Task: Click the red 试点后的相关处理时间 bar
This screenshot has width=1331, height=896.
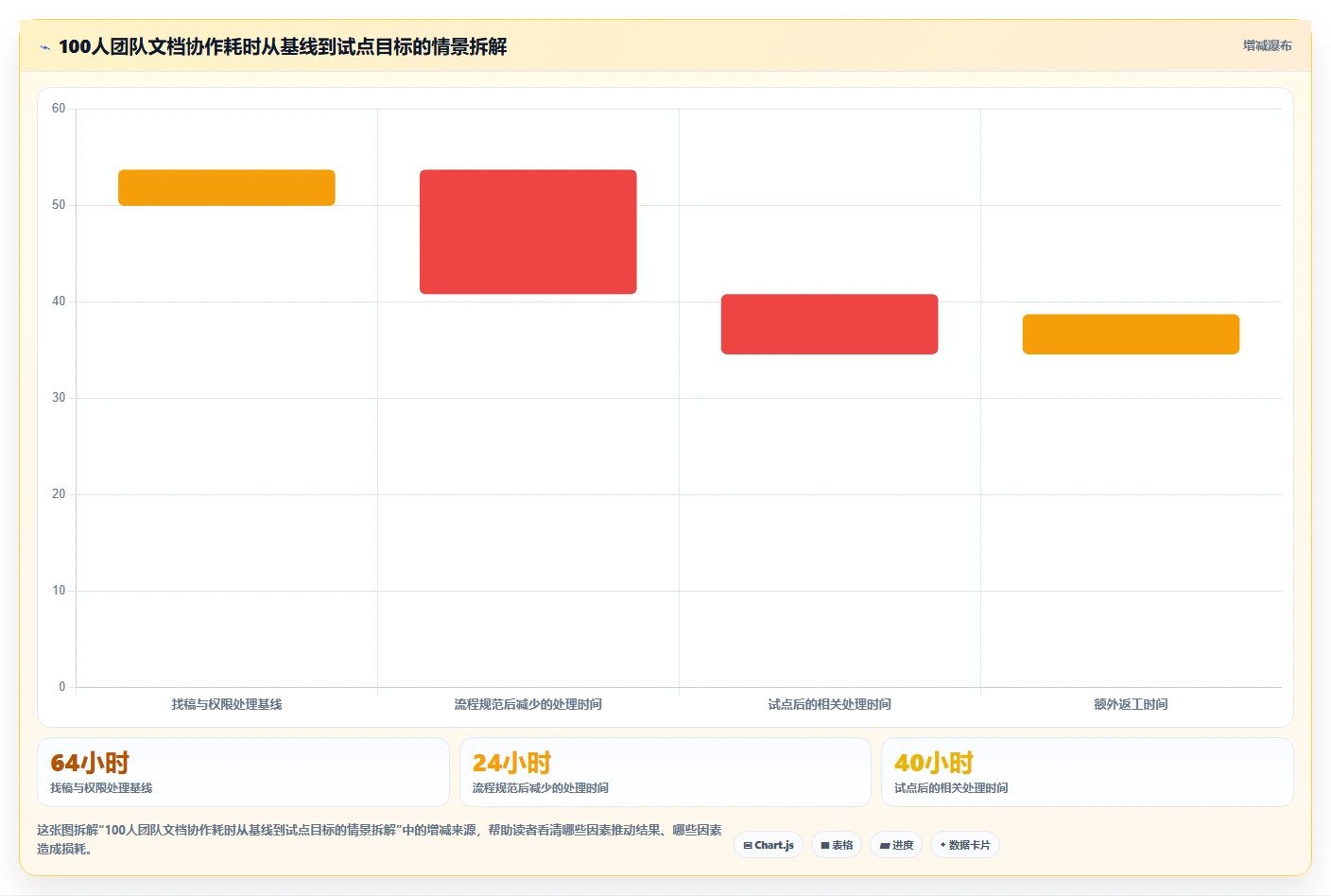Action: click(830, 324)
